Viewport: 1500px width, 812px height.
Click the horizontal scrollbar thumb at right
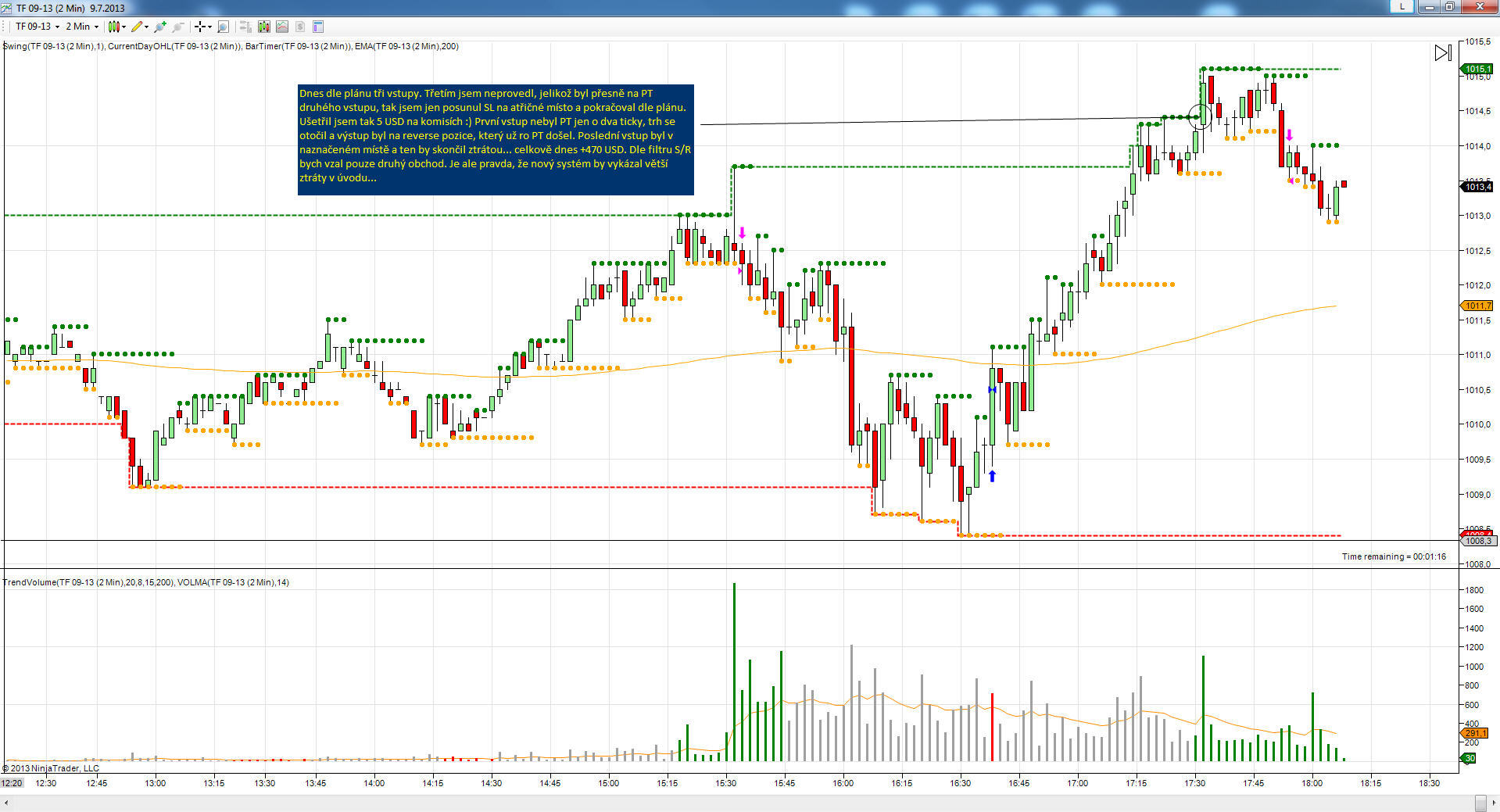[1480, 803]
